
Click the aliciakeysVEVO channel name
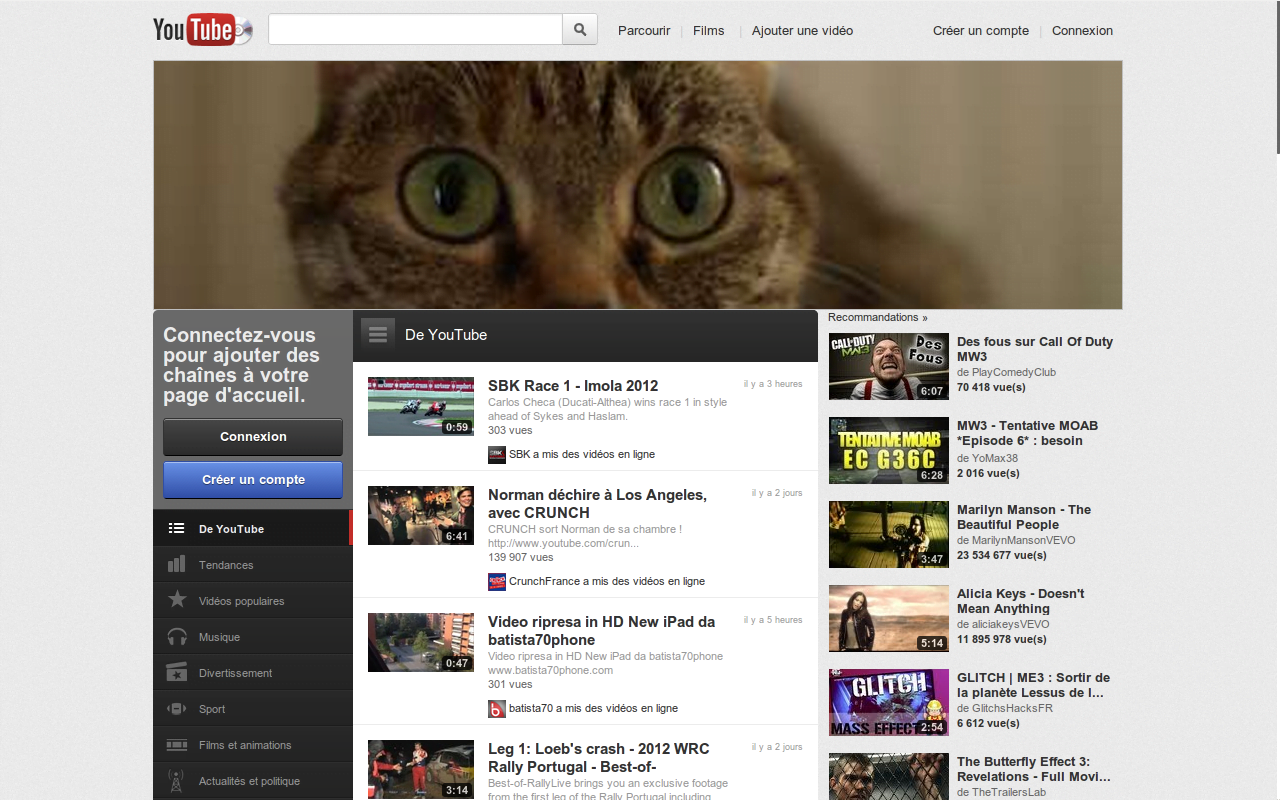tap(1010, 624)
